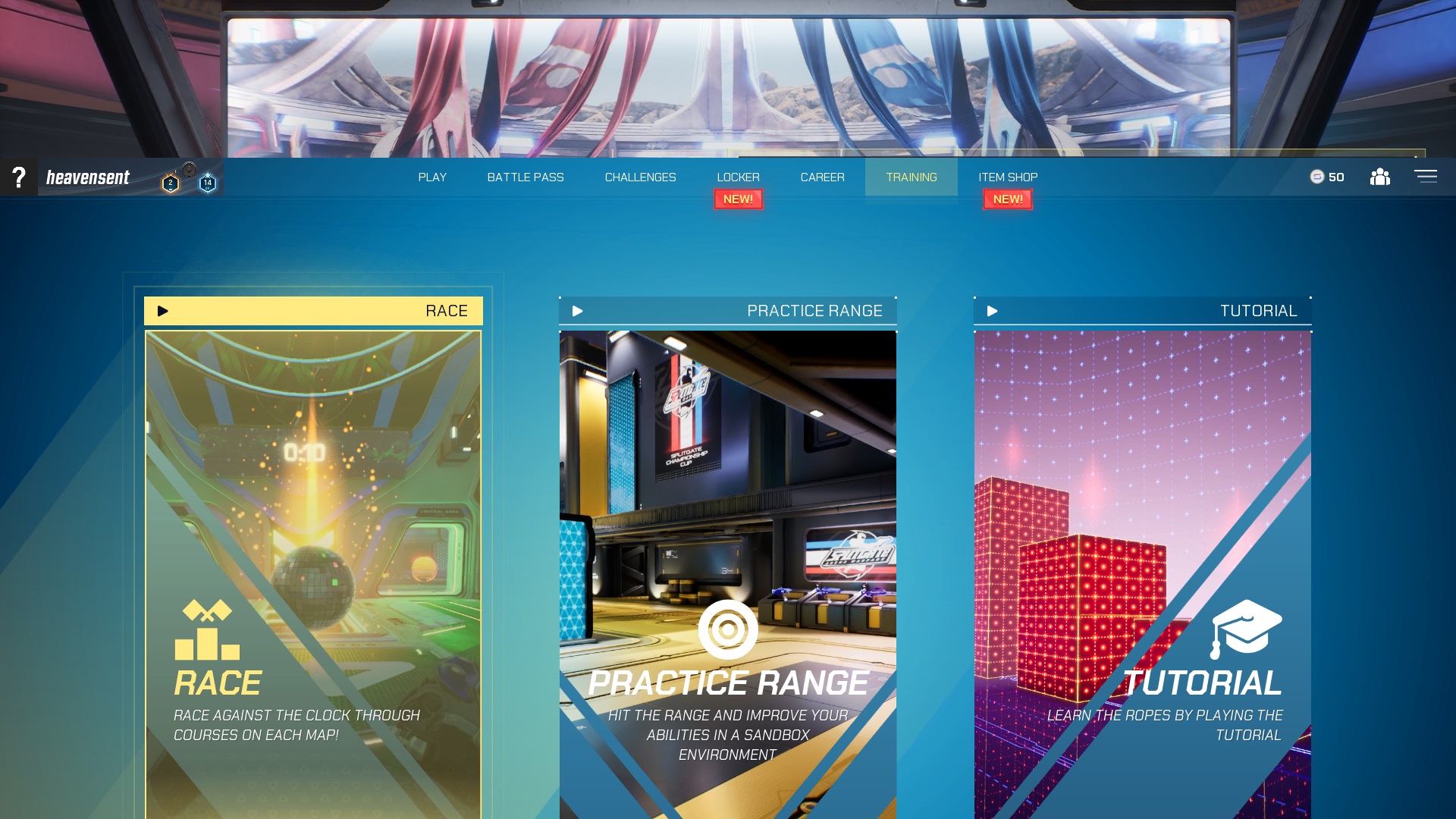Click the blue battle pass level 14 badge
Image resolution: width=1456 pixels, height=819 pixels.
[x=207, y=183]
